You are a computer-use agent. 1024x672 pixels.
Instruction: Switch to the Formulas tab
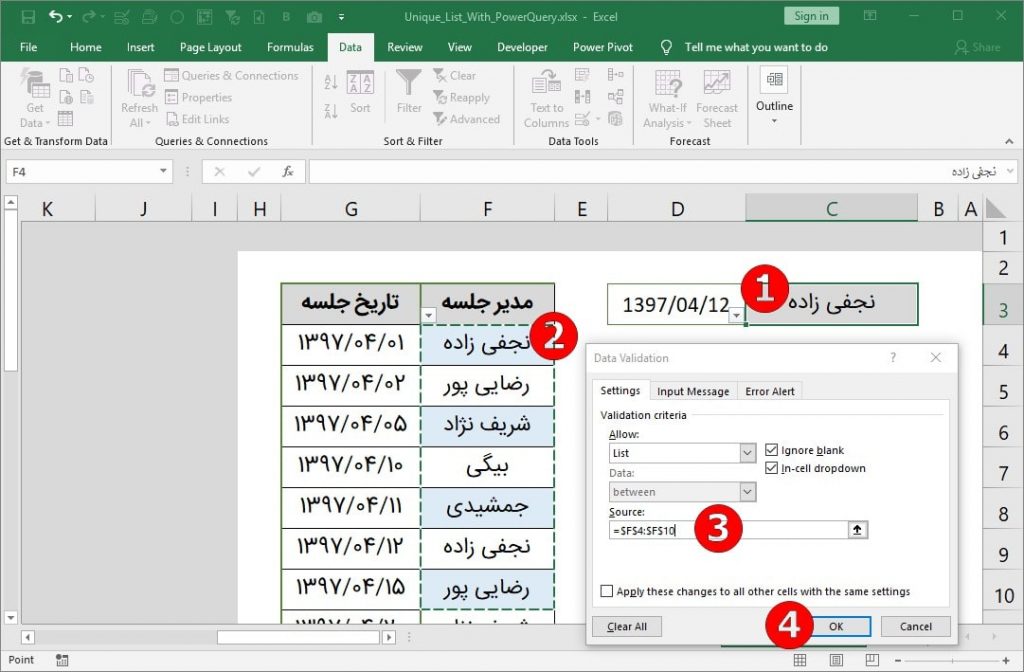click(290, 47)
